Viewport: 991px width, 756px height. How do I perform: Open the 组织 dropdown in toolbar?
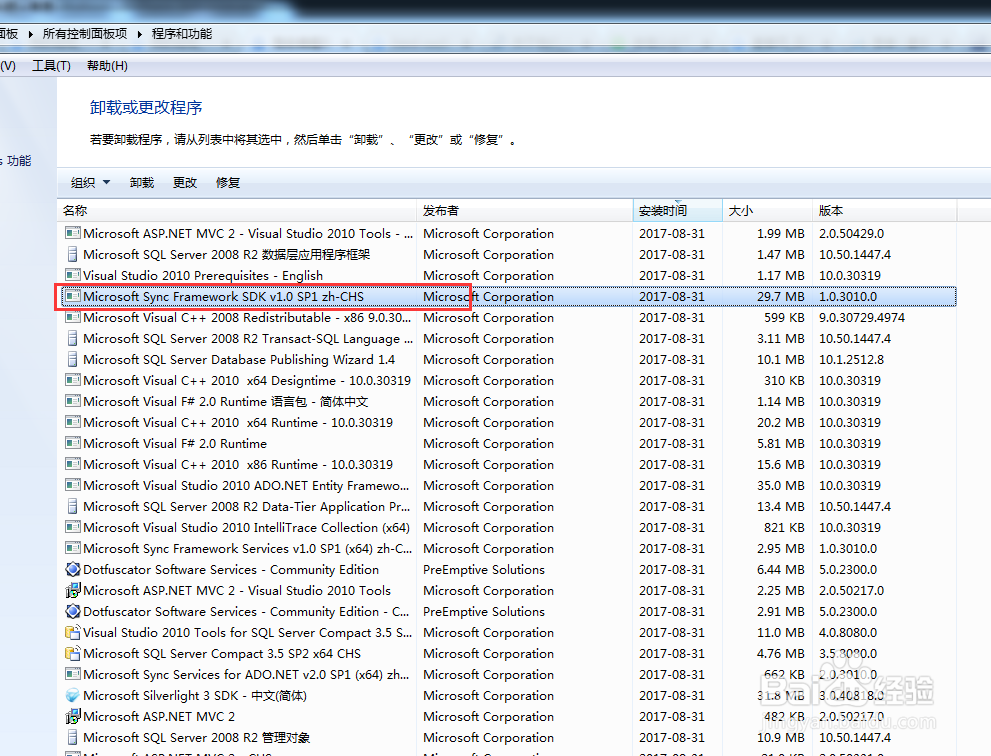point(90,183)
